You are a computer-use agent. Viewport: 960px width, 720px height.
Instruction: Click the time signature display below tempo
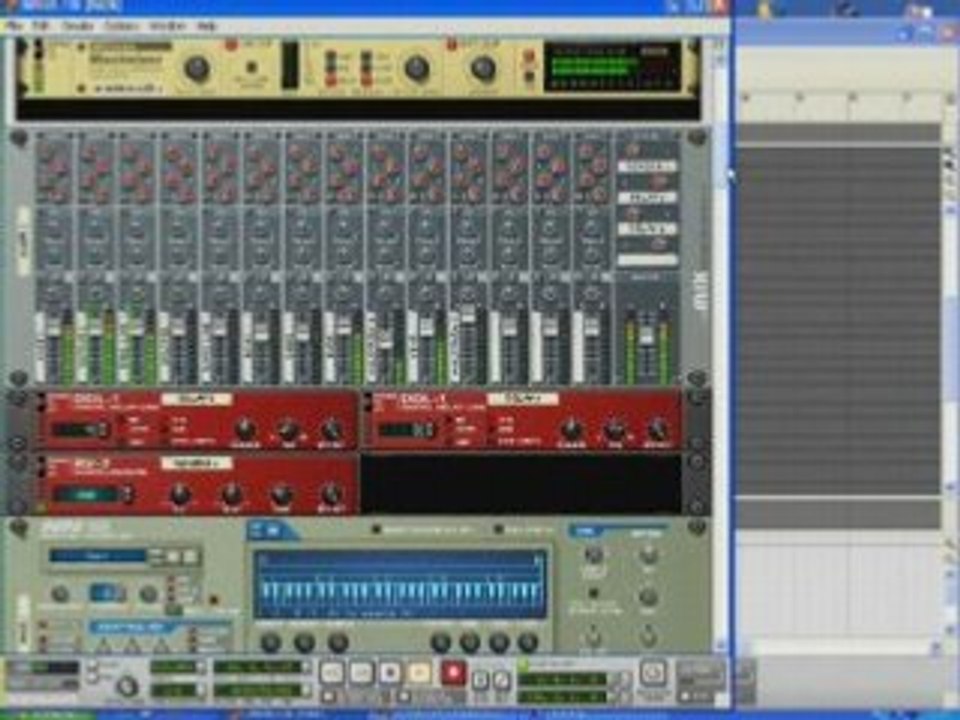click(x=175, y=691)
